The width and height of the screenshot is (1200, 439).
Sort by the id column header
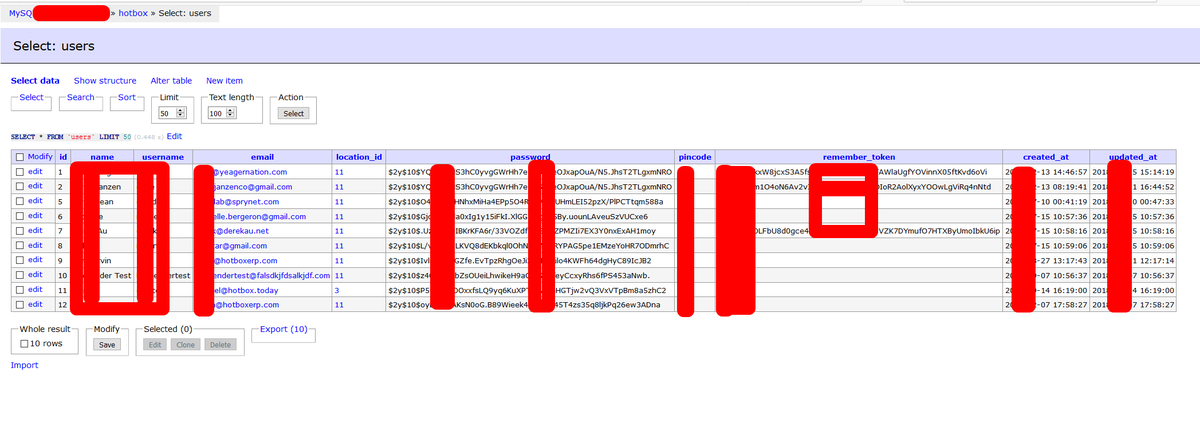pos(63,157)
